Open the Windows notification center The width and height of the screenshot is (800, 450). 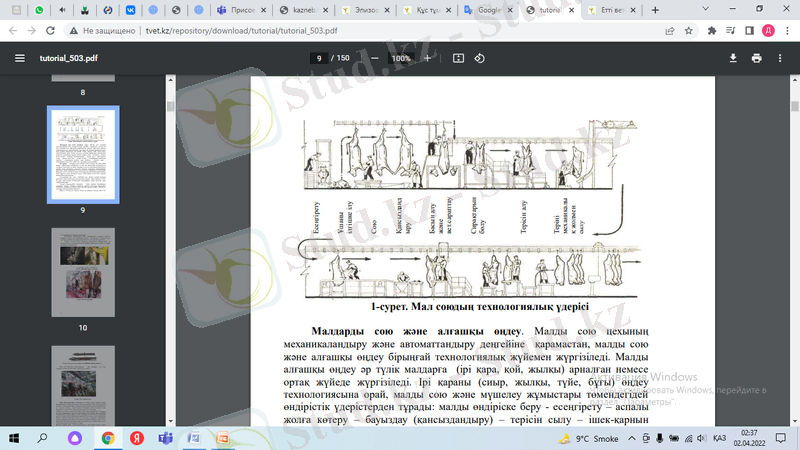(781, 438)
